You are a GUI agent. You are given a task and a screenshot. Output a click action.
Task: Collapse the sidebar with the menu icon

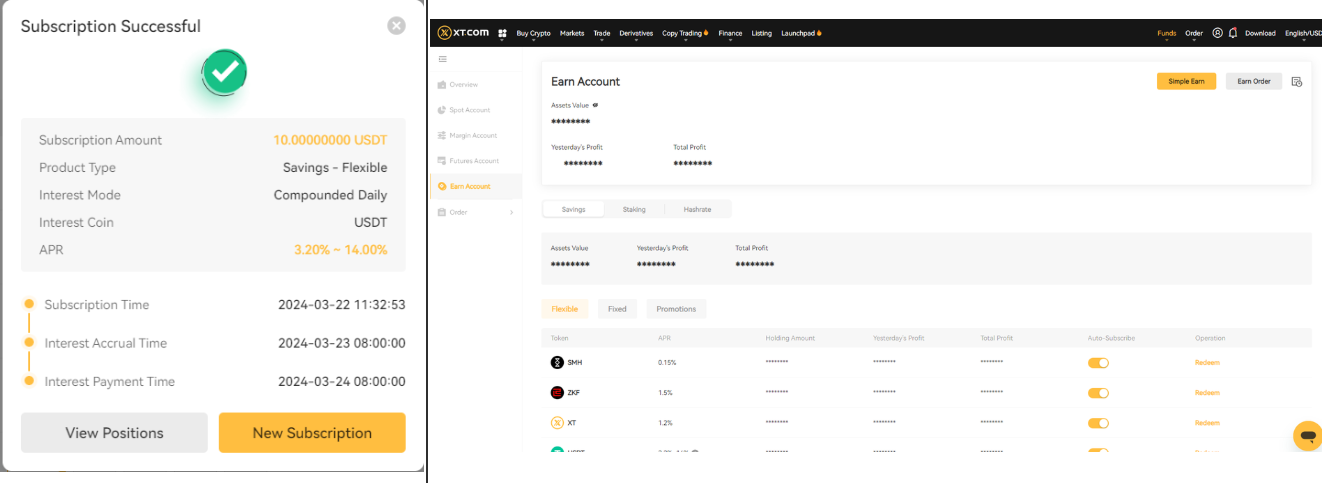443,59
